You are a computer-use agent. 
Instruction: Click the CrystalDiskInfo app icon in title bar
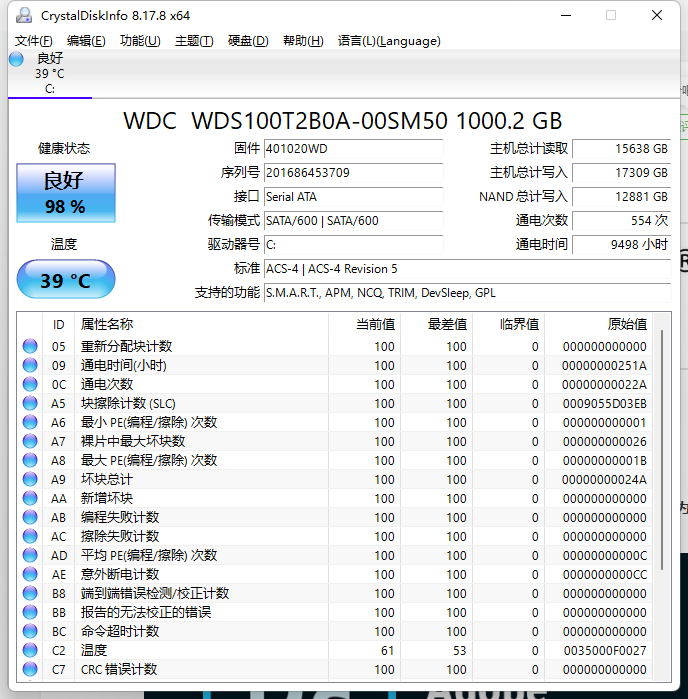24,15
